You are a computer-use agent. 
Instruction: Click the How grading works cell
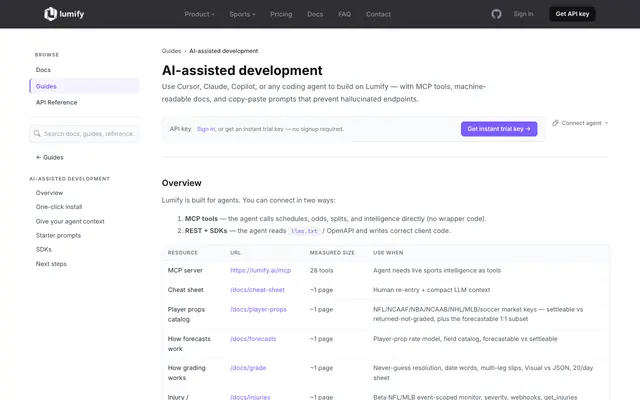click(187, 373)
